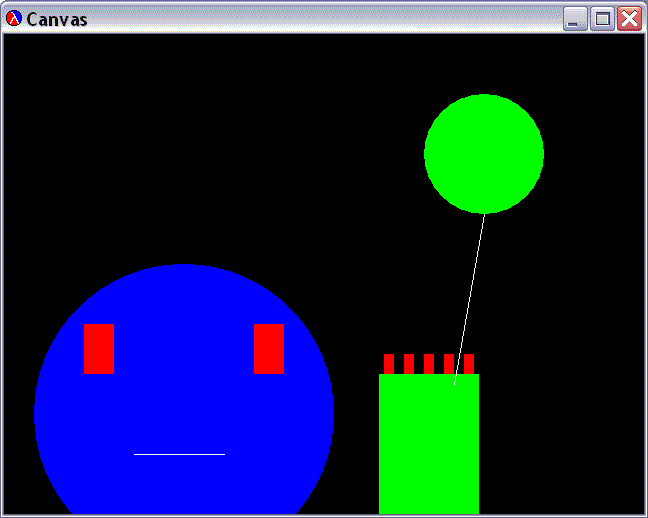This screenshot has width=648, height=518.
Task: Select the large green circle balloon
Action: coord(484,153)
